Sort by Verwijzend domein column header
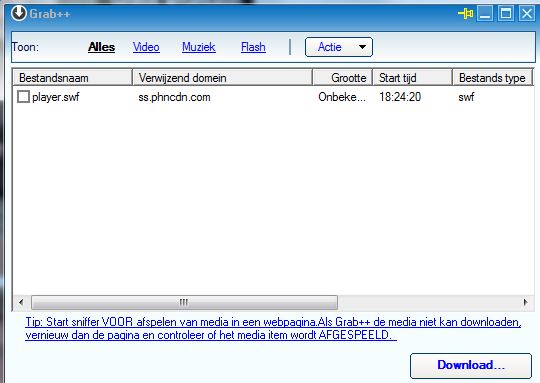 [222, 78]
